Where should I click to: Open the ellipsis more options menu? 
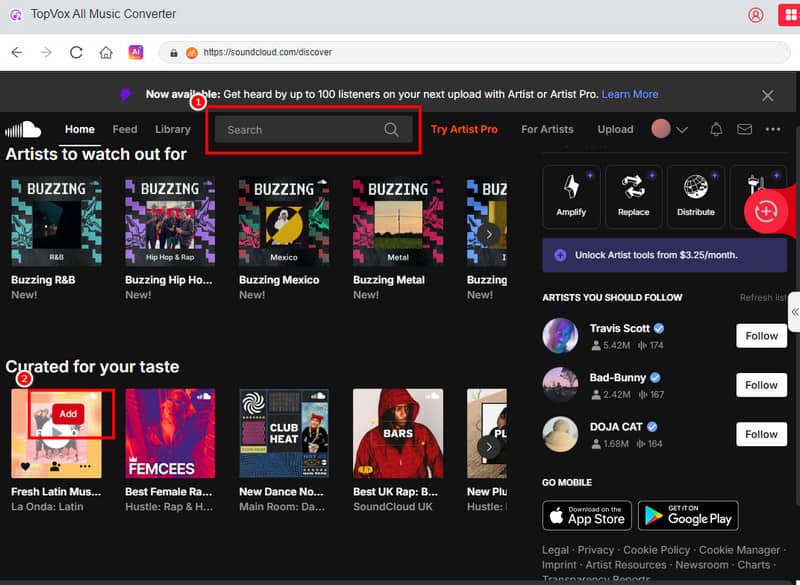pyautogui.click(x=773, y=130)
